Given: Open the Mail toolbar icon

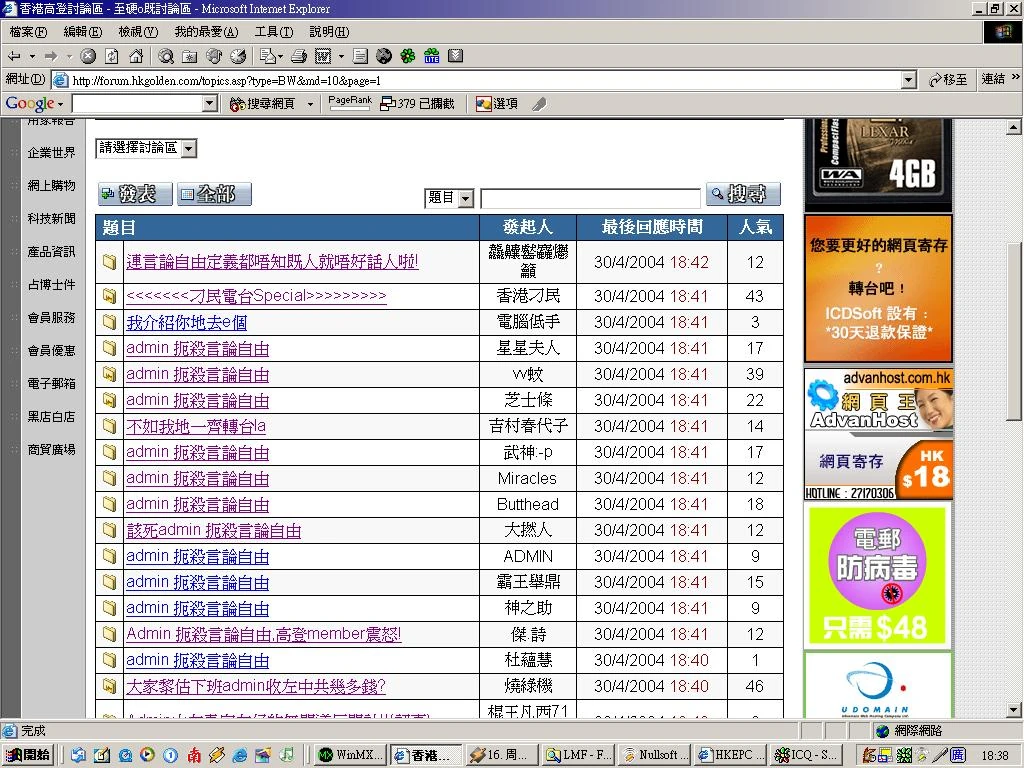Looking at the screenshot, I should (267, 56).
